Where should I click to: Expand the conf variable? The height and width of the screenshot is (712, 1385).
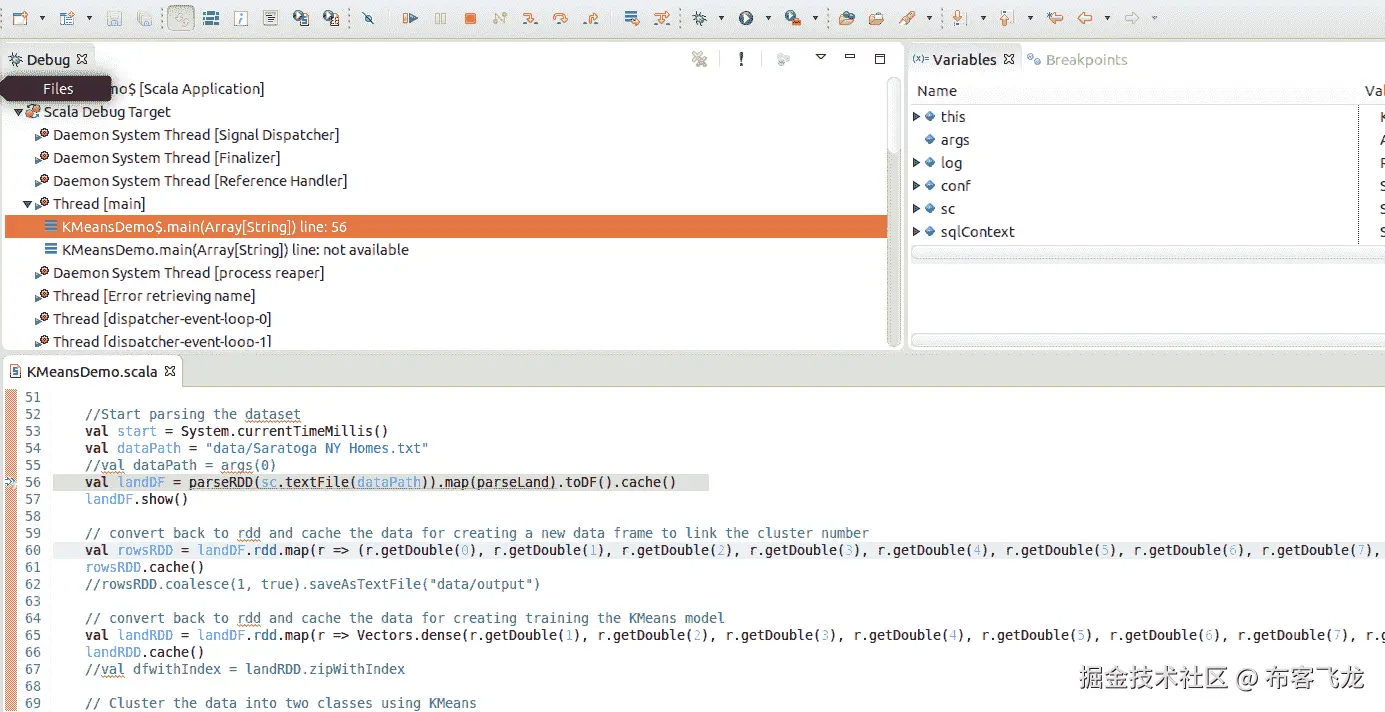(x=917, y=186)
